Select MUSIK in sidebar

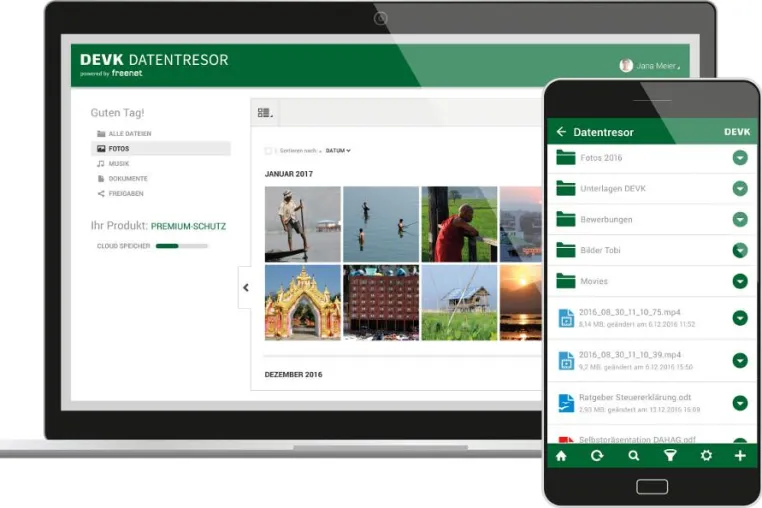pos(160,163)
